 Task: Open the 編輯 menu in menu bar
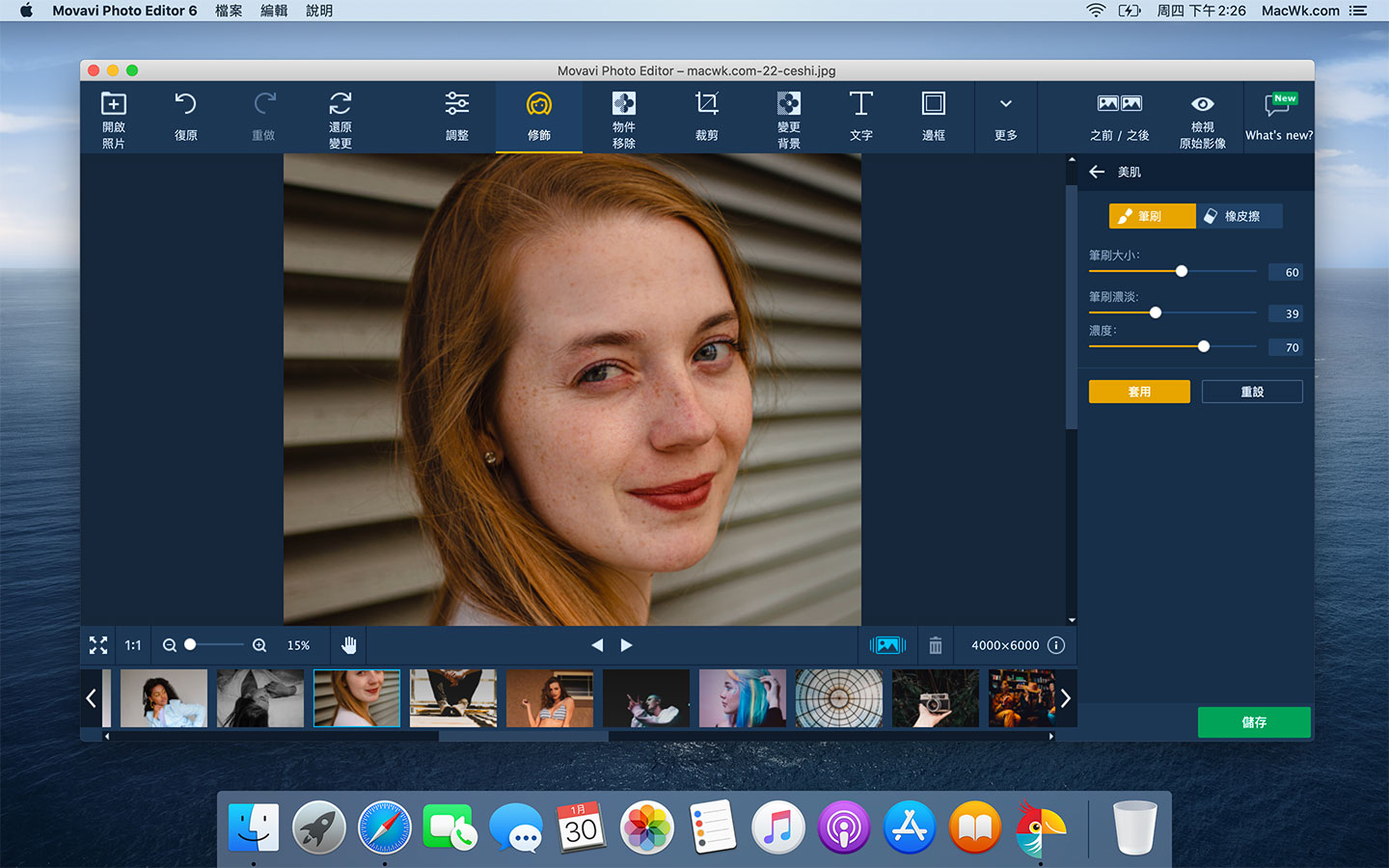tap(274, 11)
